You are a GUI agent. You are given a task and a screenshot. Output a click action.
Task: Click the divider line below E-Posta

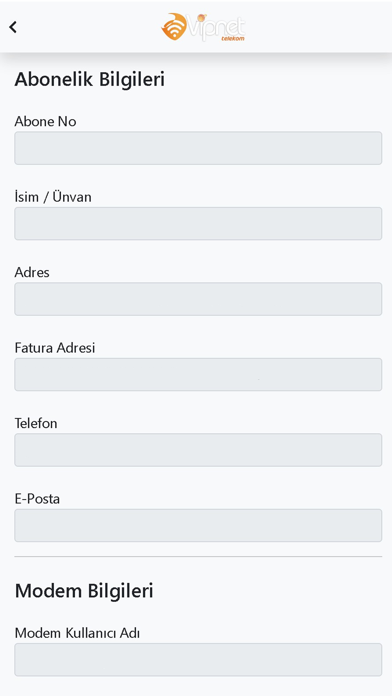pyautogui.click(x=198, y=556)
